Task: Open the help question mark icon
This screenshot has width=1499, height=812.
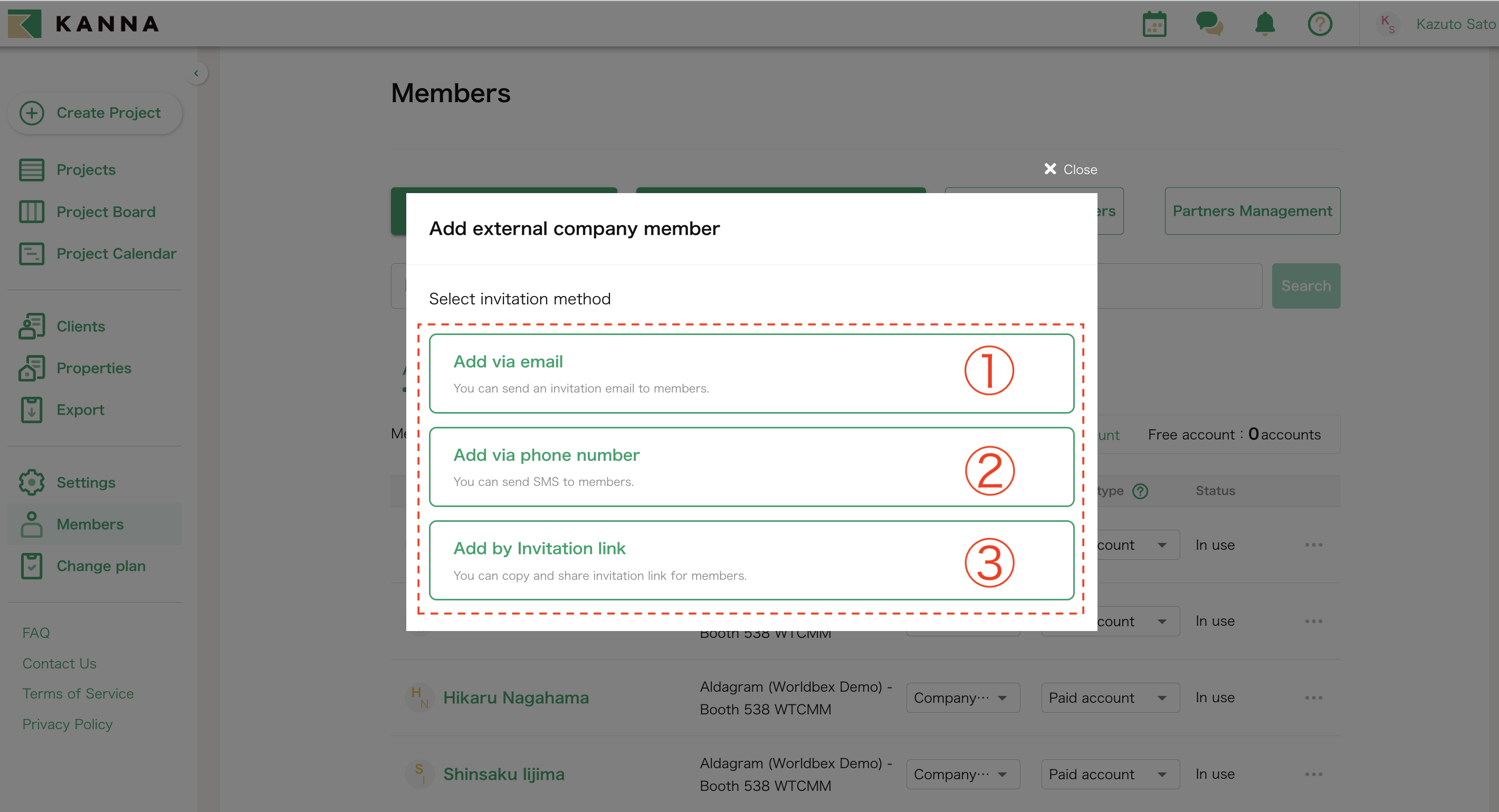Action: pyautogui.click(x=1319, y=24)
